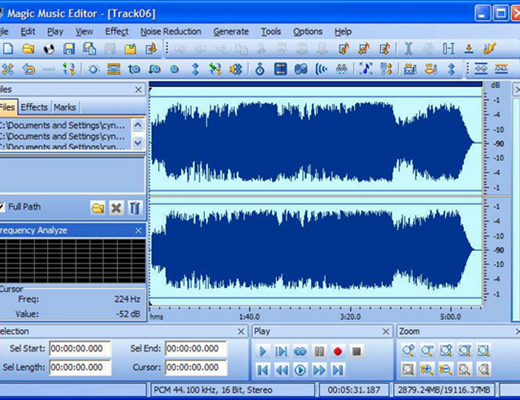Open the Generate menu
The height and width of the screenshot is (400, 520).
231,32
